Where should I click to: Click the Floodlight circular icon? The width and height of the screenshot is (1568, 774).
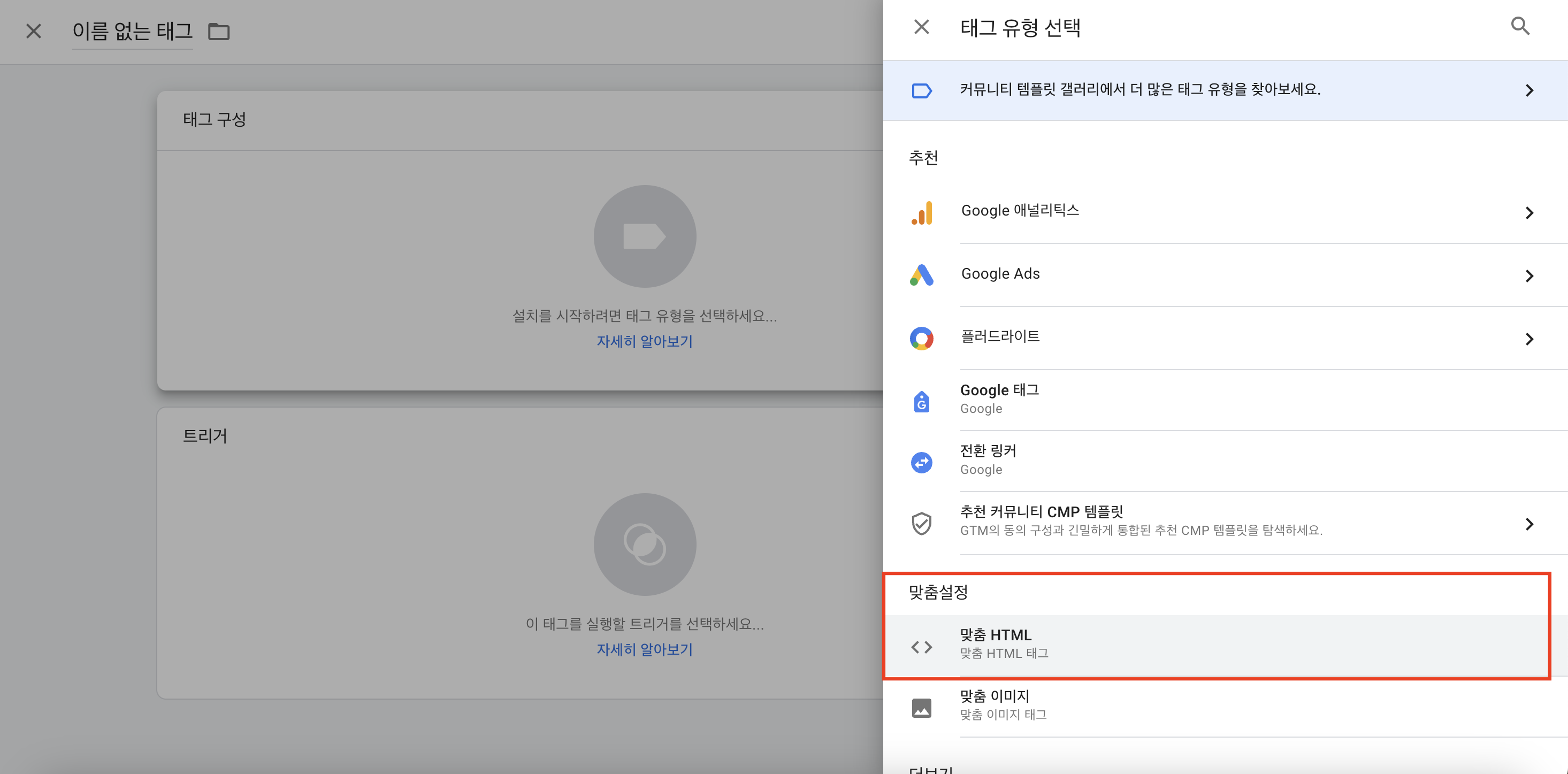[922, 338]
